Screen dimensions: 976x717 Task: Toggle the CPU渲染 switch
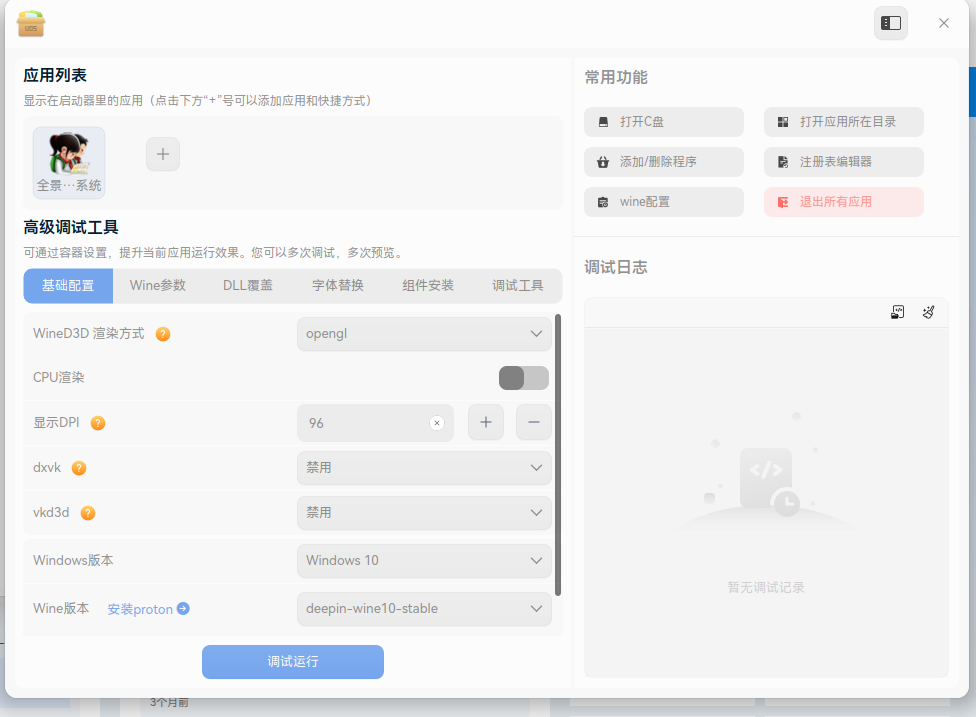[523, 378]
